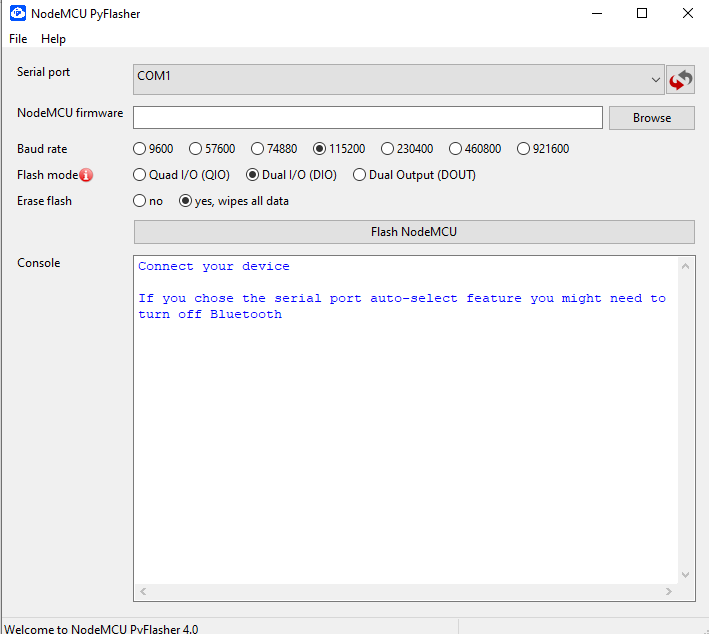Maximize the PyFlasher window
Image resolution: width=709 pixels, height=634 pixels.
tap(642, 14)
